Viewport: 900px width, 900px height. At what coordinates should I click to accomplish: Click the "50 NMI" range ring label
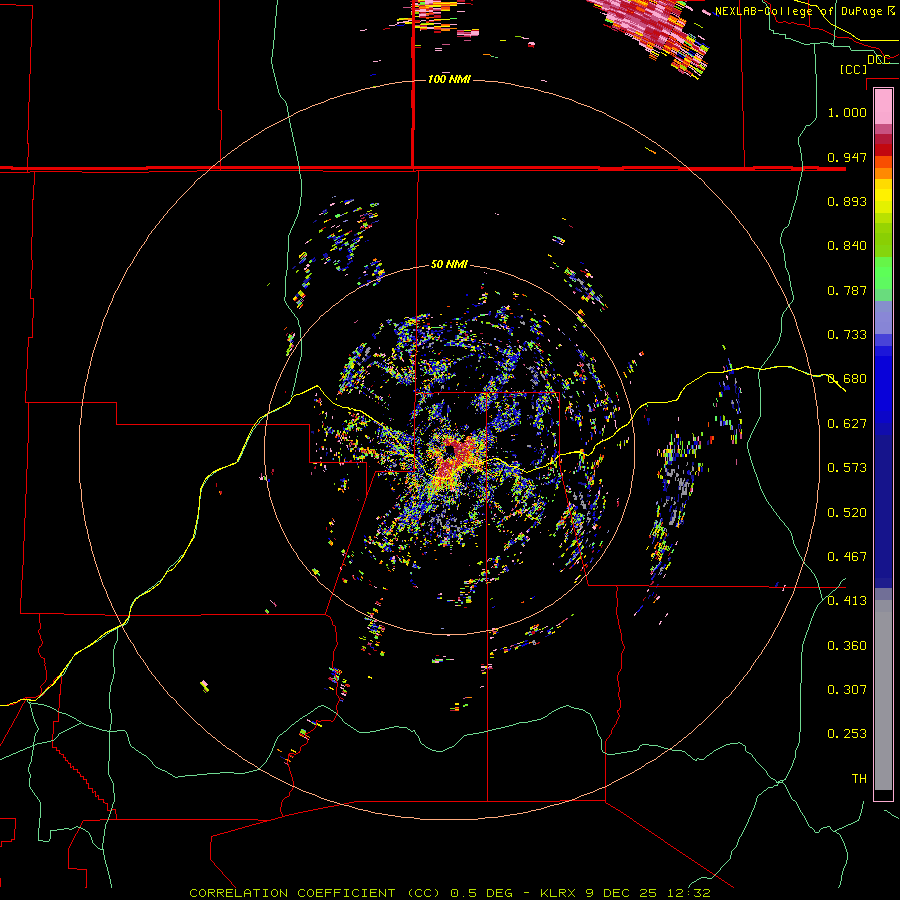click(449, 264)
